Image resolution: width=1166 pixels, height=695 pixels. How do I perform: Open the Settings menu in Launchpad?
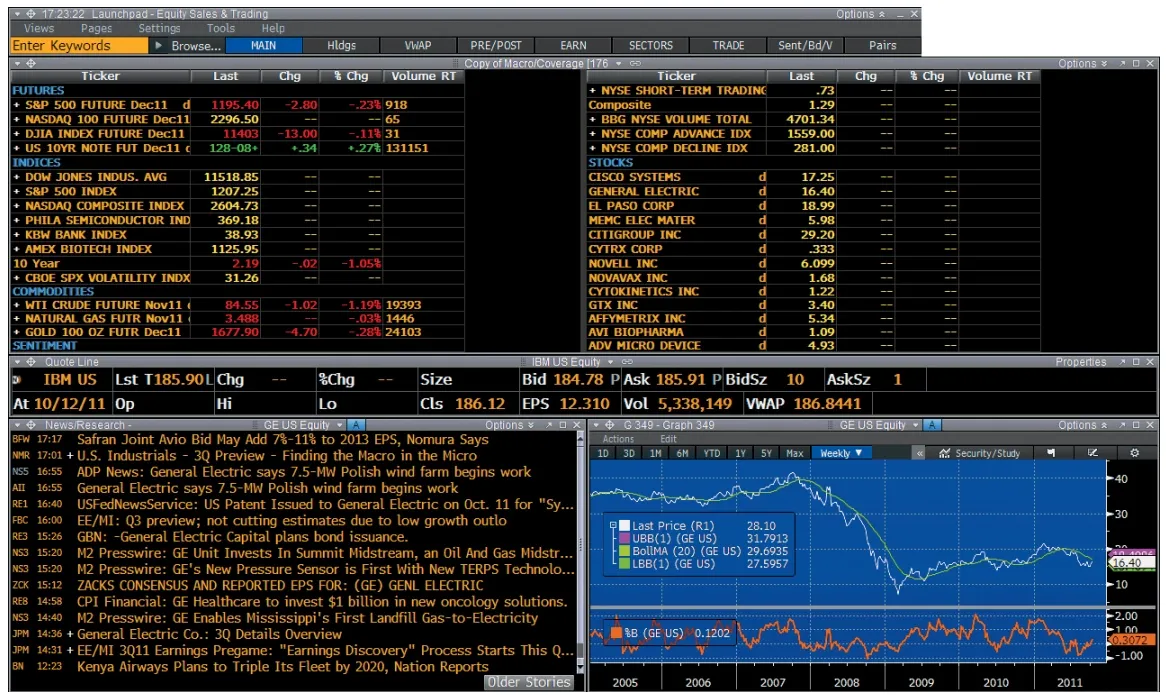(x=159, y=29)
